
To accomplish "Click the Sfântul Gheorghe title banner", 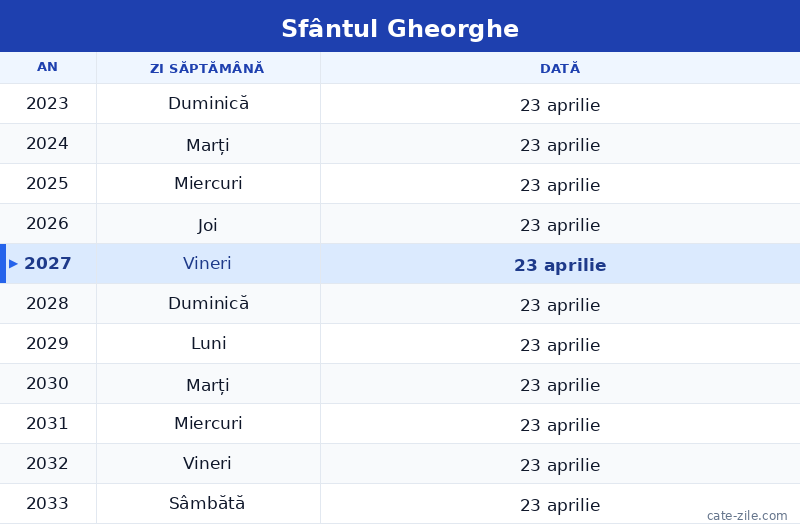I will pos(400,26).
